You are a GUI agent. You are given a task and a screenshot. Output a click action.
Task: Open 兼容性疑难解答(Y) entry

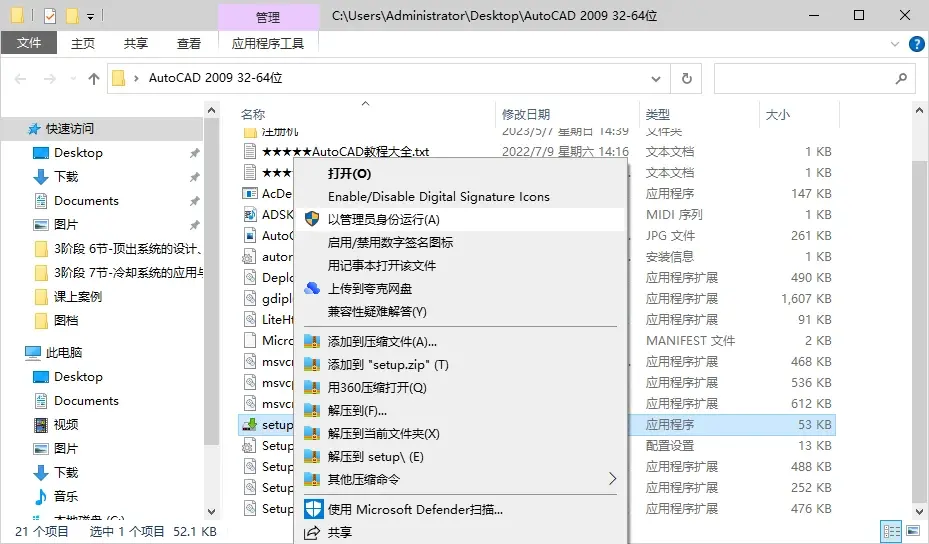click(x=377, y=312)
